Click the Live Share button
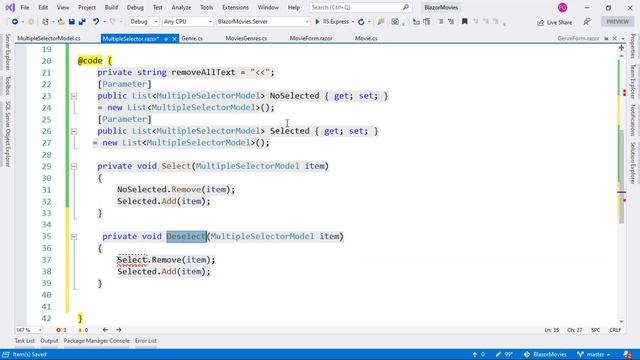The height and width of the screenshot is (360, 640). [554, 22]
